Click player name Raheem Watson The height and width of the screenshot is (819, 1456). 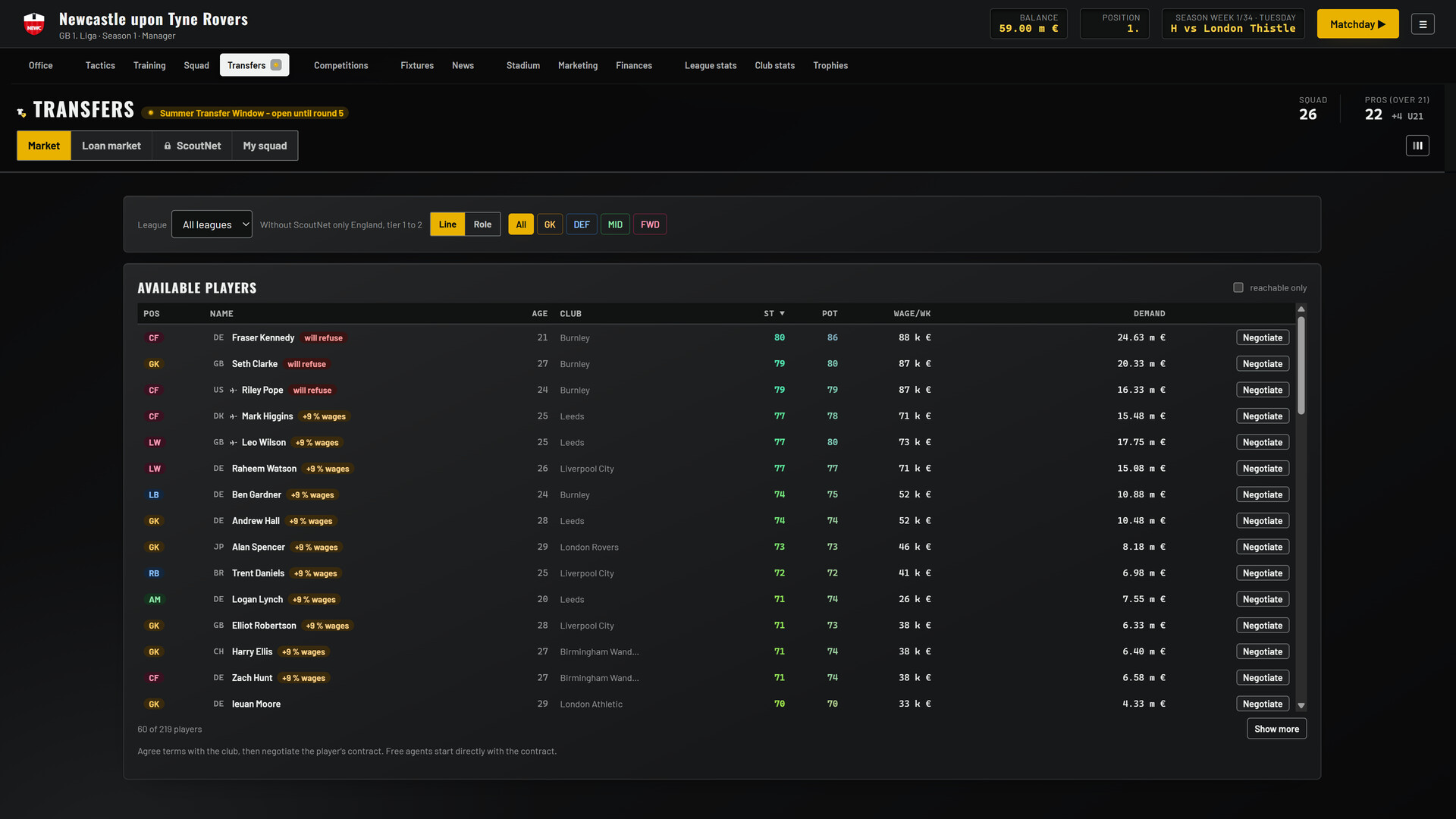(x=264, y=469)
